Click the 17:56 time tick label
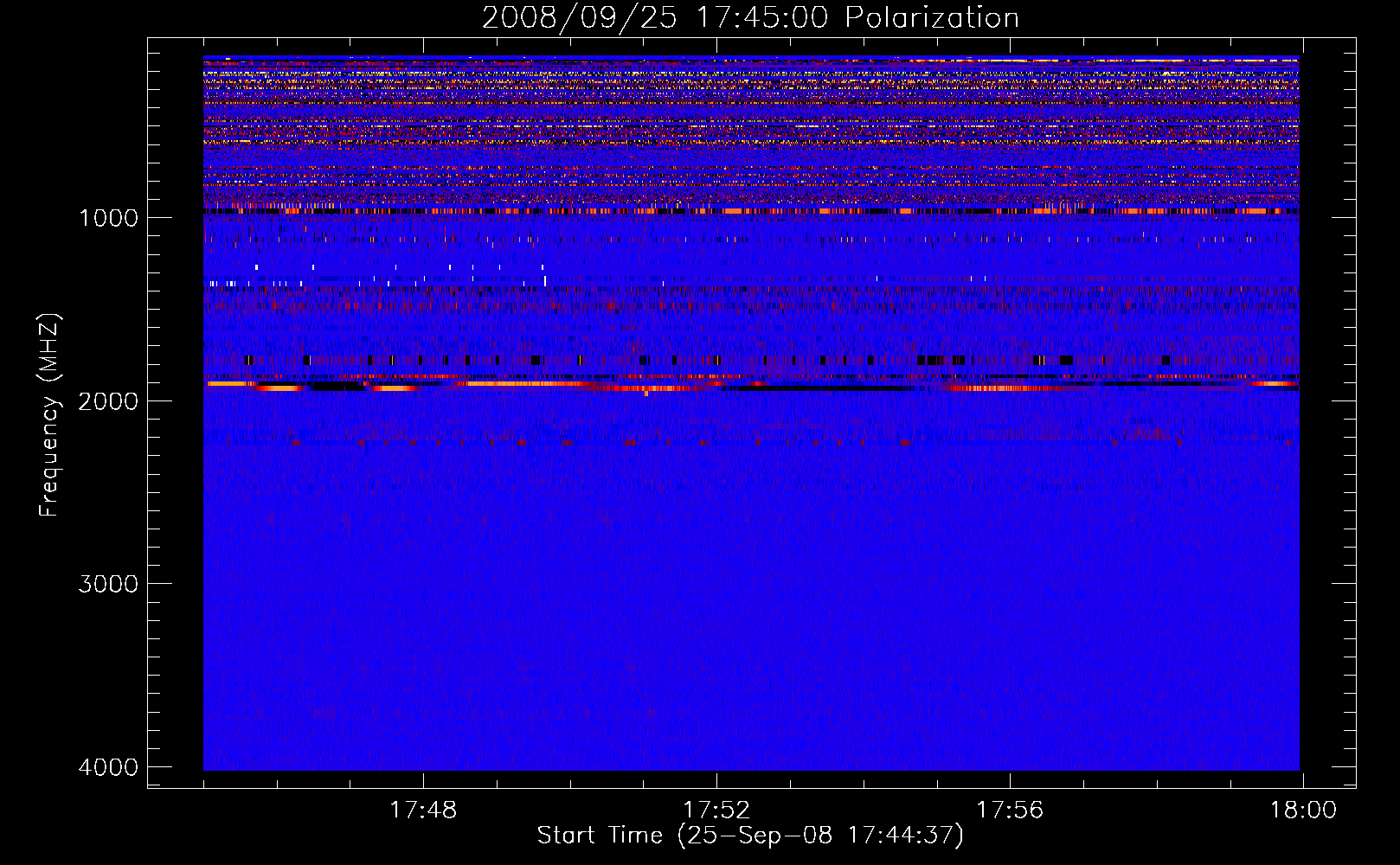Image resolution: width=1400 pixels, height=865 pixels. pyautogui.click(x=1010, y=811)
